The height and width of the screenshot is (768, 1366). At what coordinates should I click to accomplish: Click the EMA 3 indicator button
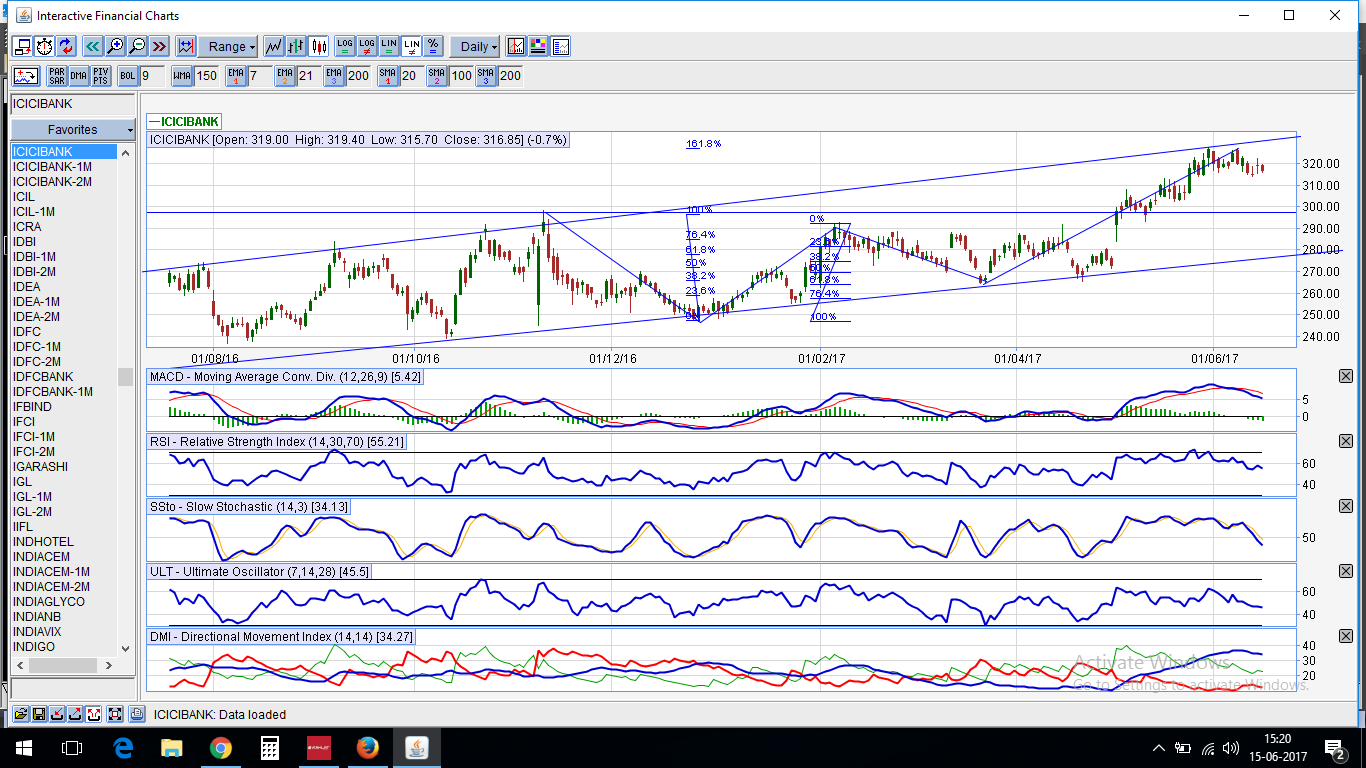(334, 75)
